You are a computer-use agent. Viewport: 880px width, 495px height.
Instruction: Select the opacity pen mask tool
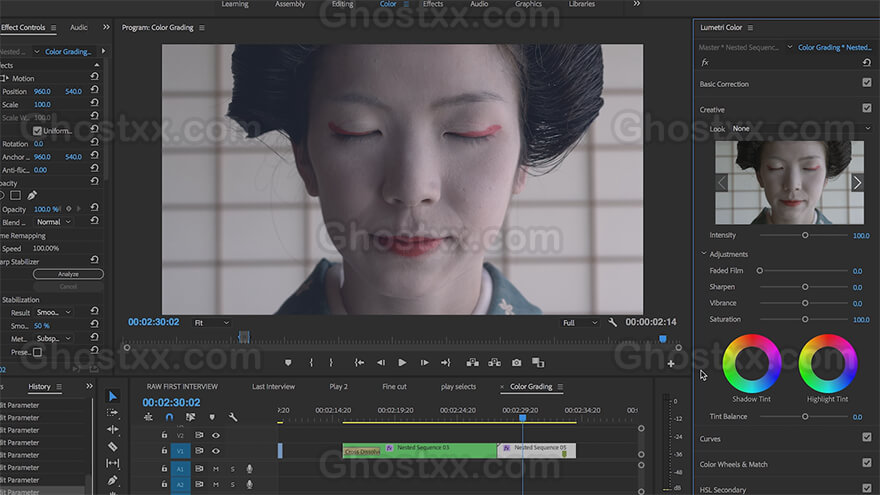tap(32, 195)
